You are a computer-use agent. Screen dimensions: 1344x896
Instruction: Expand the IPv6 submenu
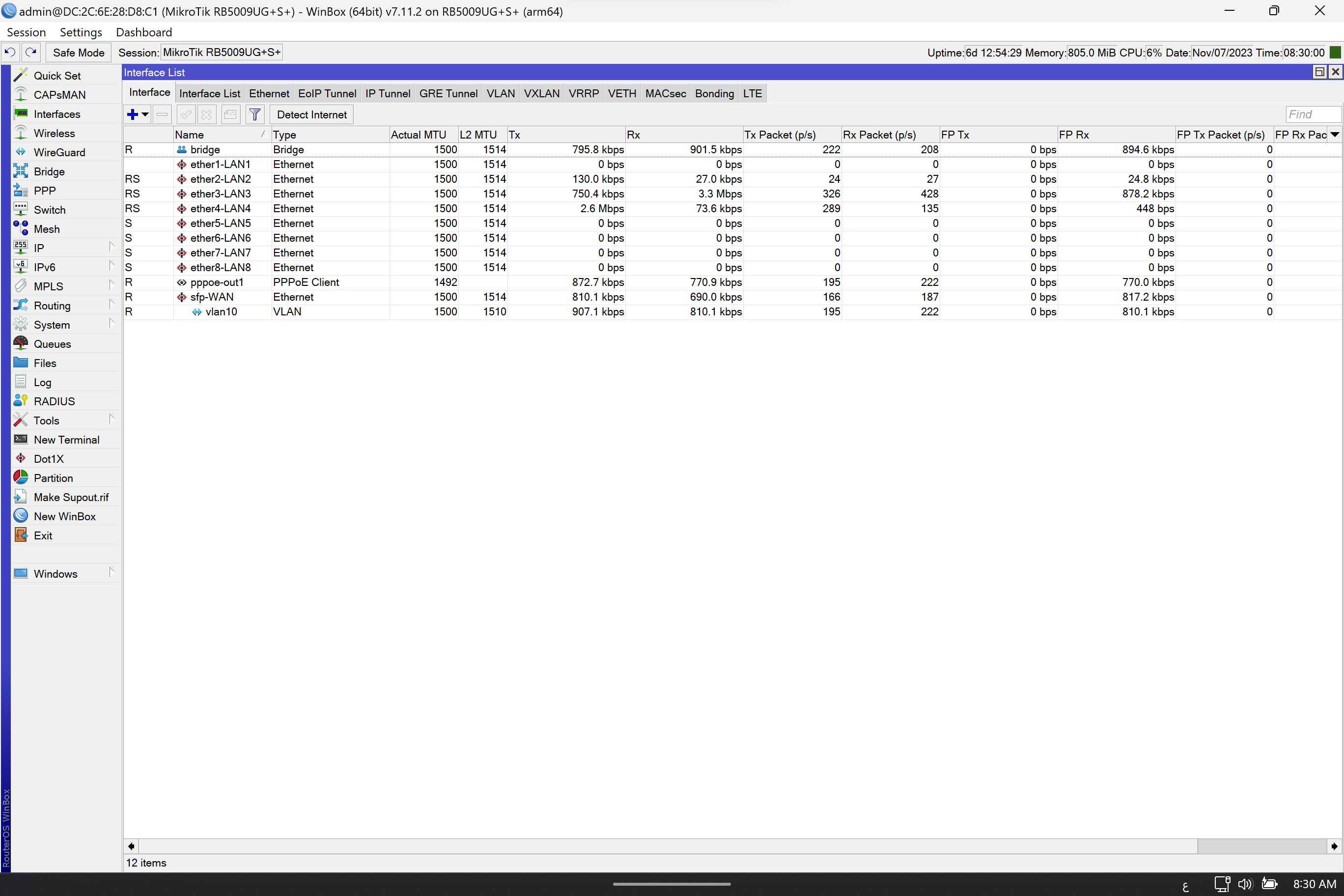point(112,266)
